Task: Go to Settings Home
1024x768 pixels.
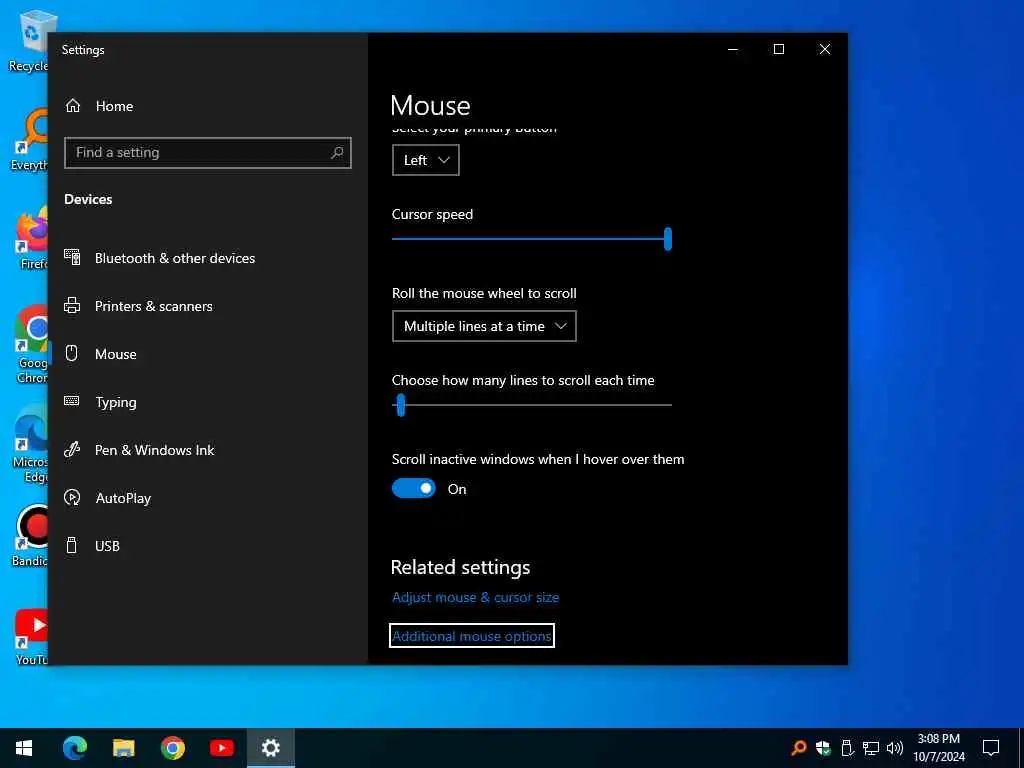Action: point(99,106)
